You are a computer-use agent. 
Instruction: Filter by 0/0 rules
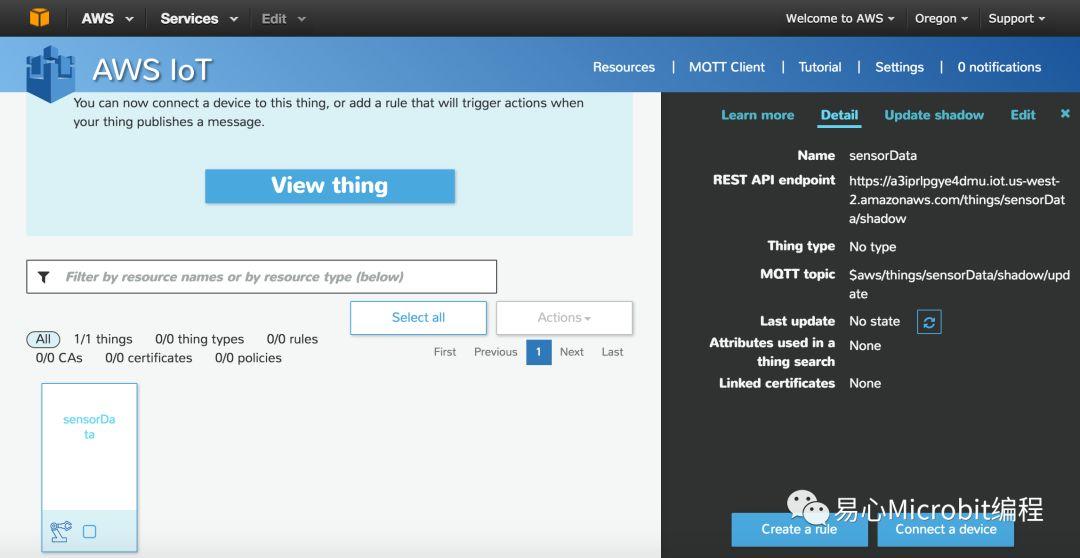click(292, 339)
